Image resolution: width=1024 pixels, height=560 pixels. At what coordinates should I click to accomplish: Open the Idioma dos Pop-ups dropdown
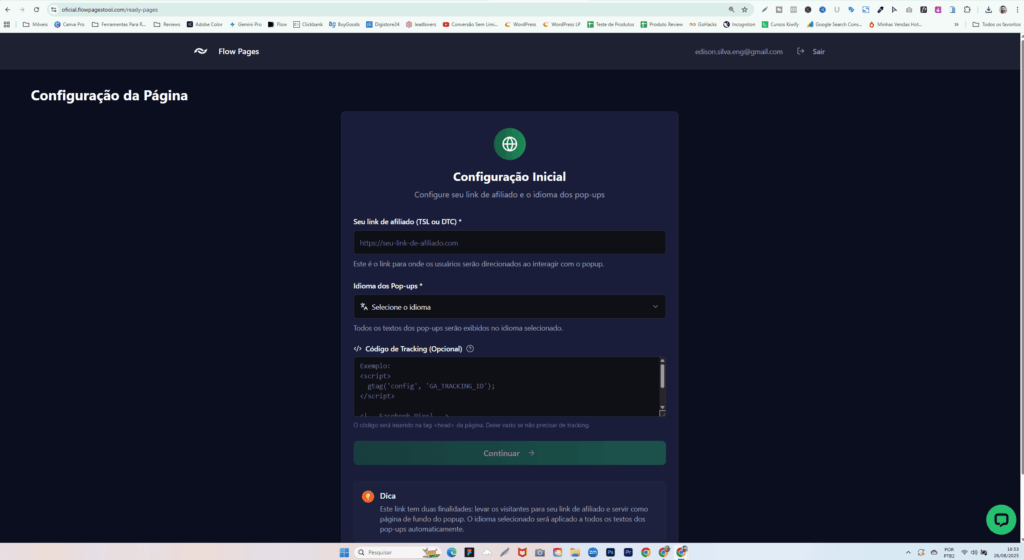point(509,307)
